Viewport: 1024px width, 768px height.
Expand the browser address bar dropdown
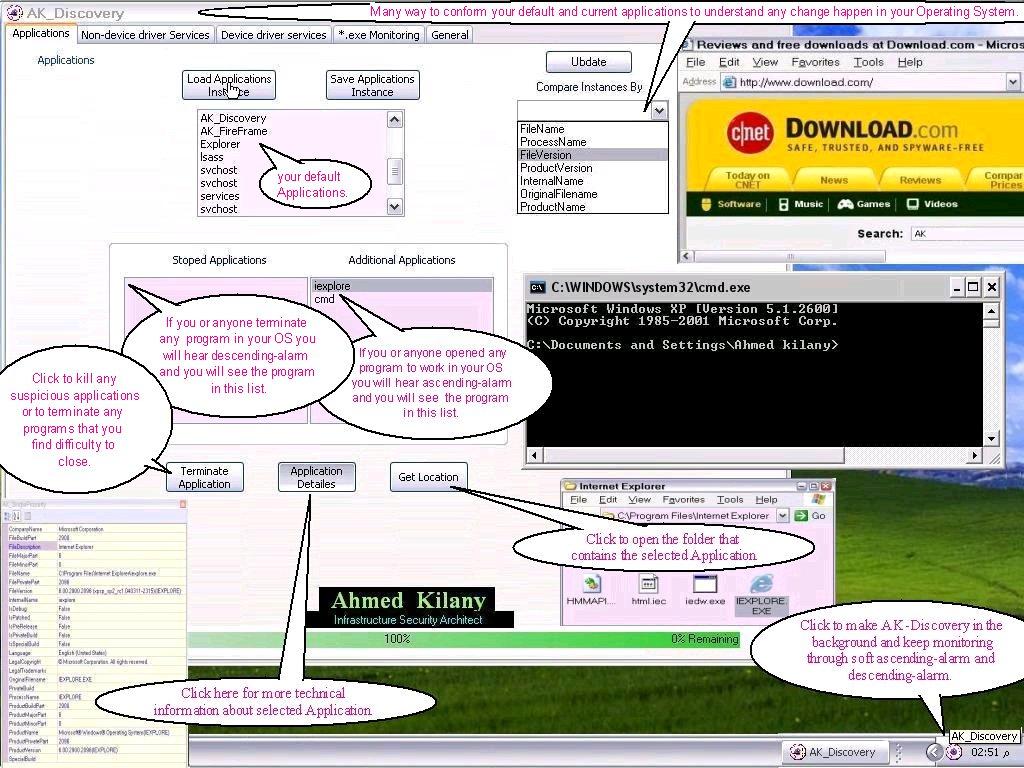pyautogui.click(x=1012, y=82)
